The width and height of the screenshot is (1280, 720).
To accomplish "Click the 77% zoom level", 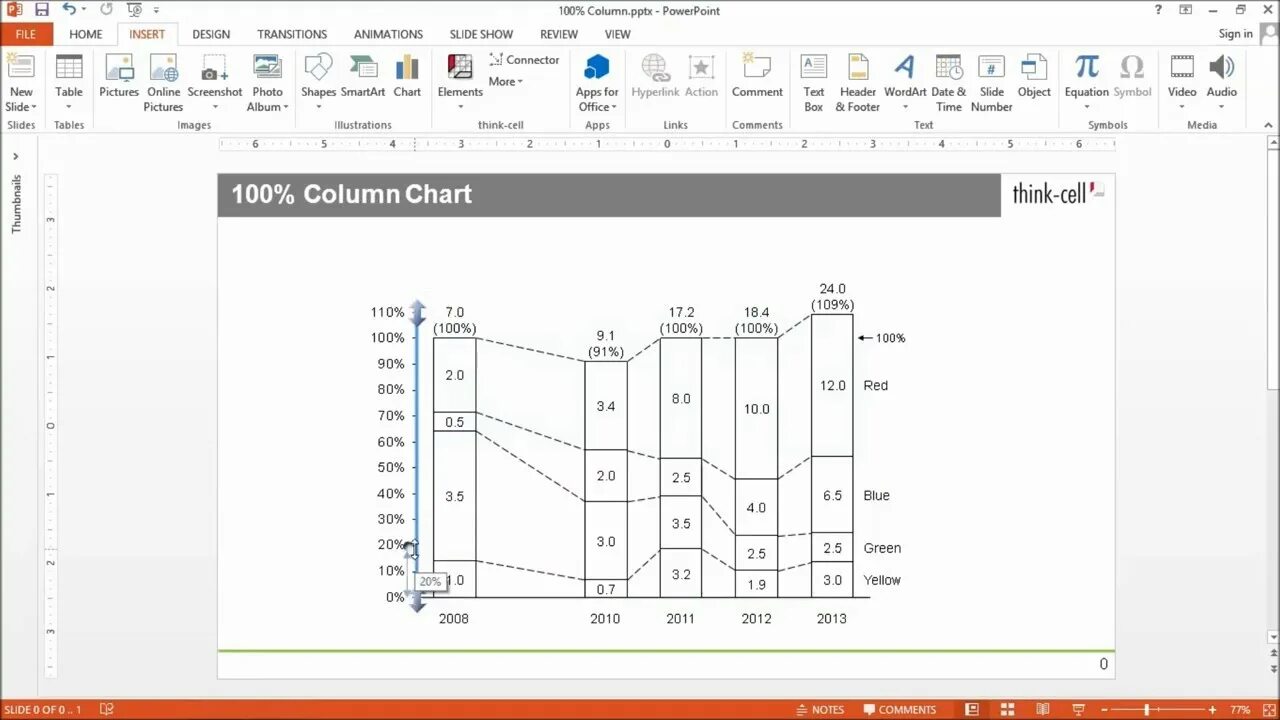I will pyautogui.click(x=1240, y=710).
